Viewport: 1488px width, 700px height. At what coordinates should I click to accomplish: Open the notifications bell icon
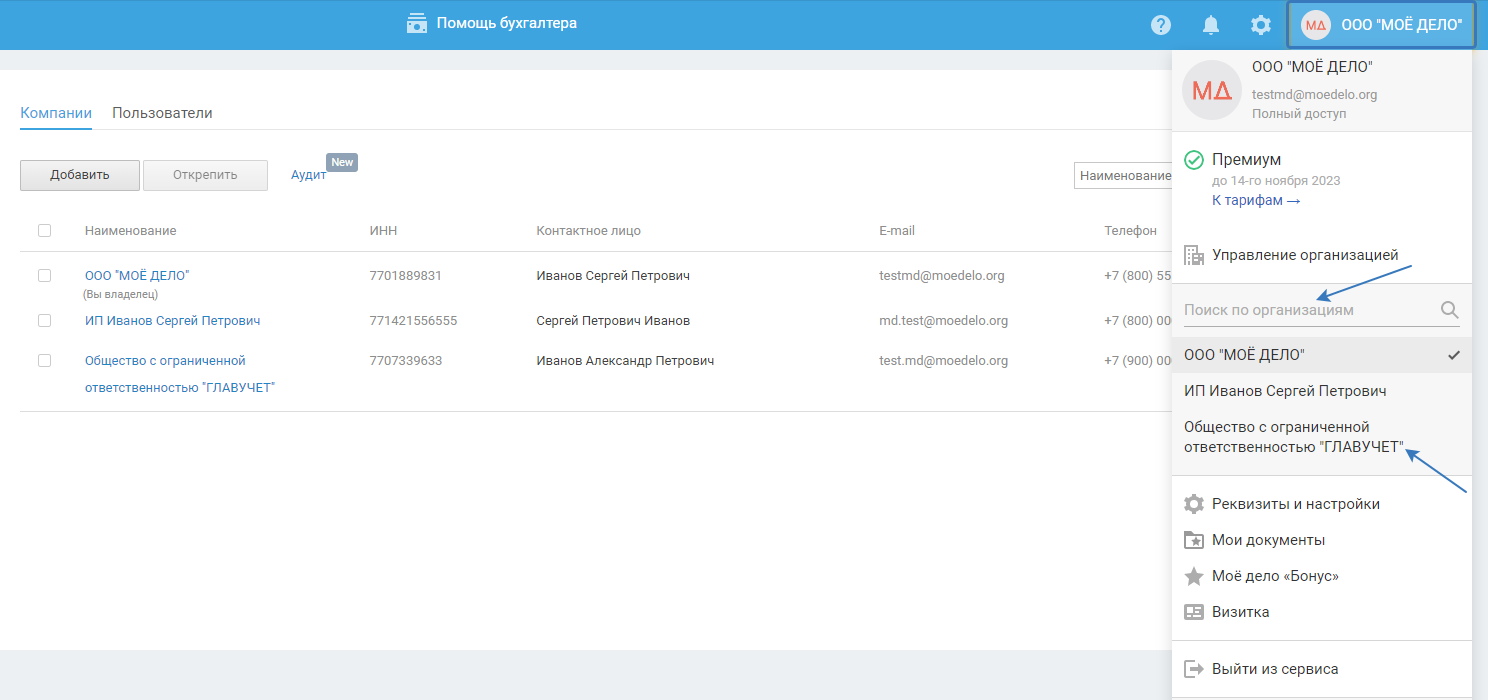pyautogui.click(x=1211, y=25)
